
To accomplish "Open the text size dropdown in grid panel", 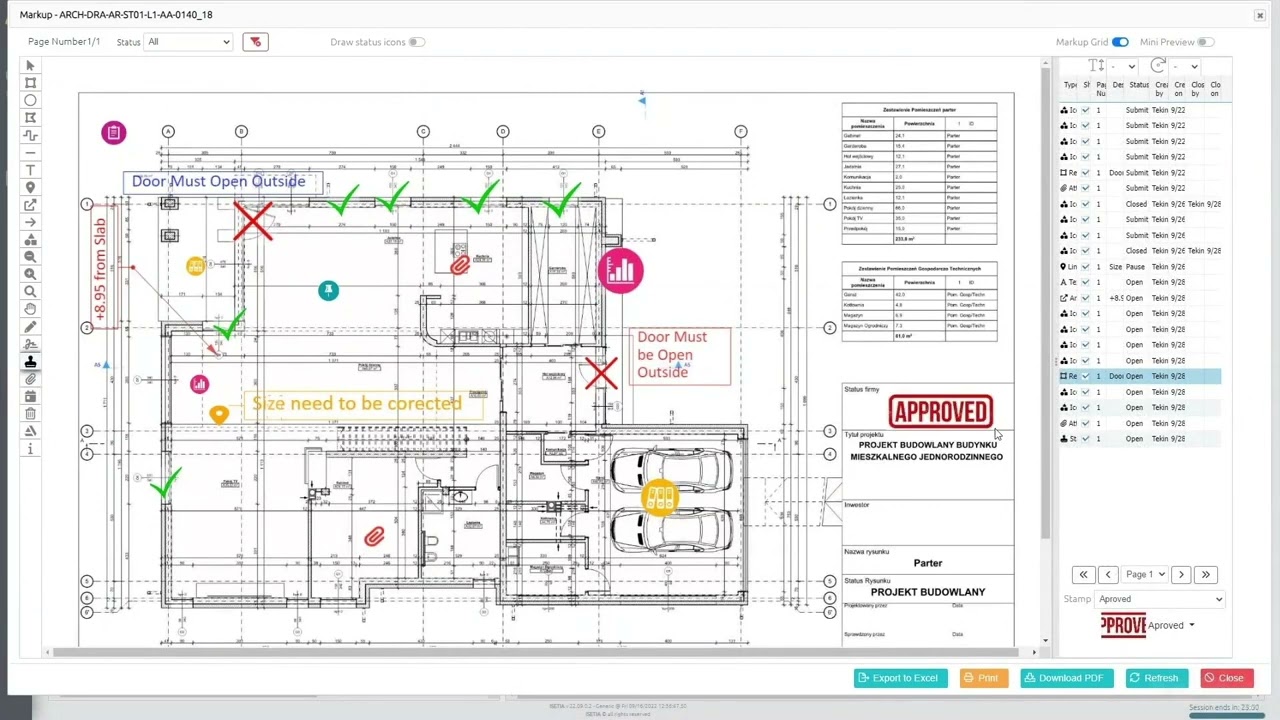I will (1123, 67).
